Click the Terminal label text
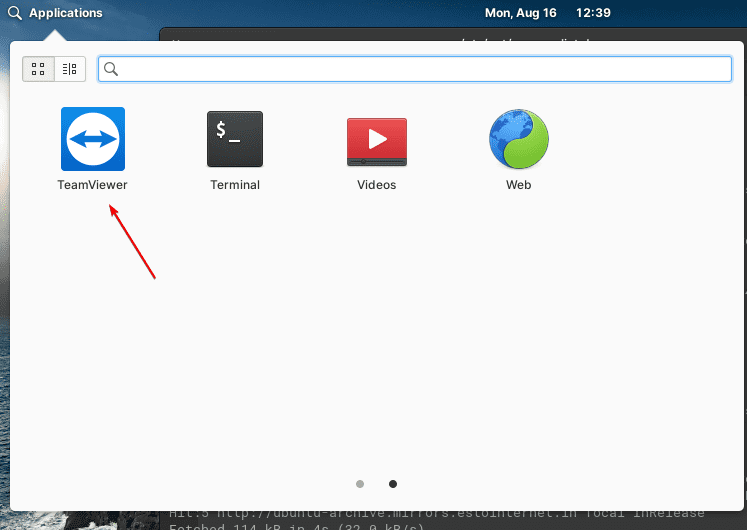This screenshot has height=530, width=747. (235, 185)
